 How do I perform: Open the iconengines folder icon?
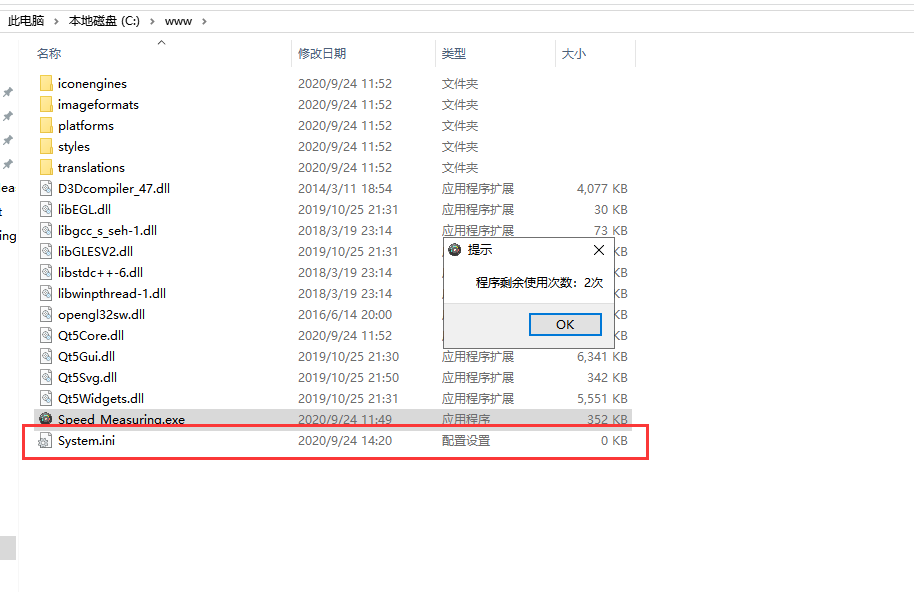click(x=46, y=83)
